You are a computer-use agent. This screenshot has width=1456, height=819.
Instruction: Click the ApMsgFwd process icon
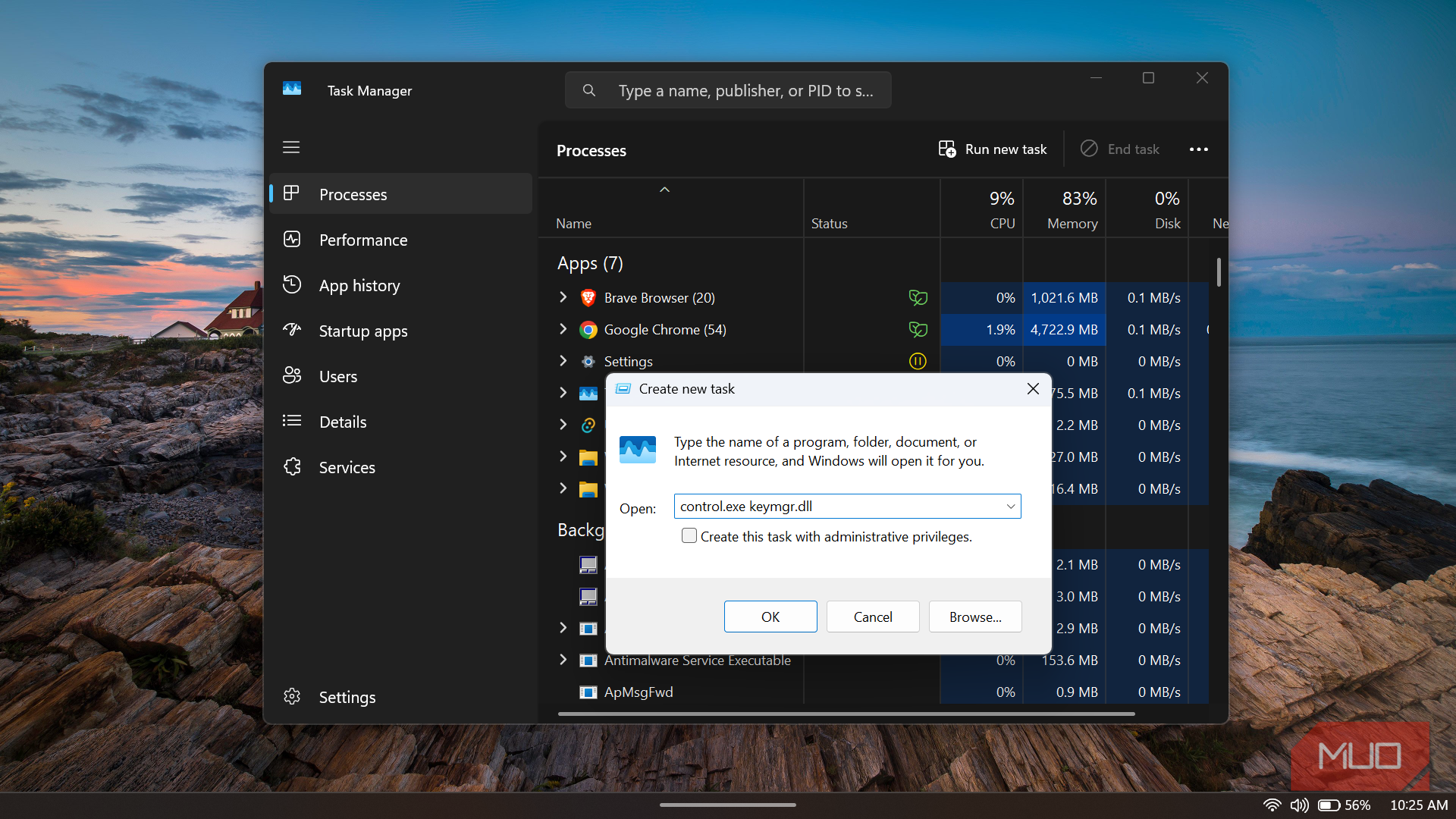point(588,692)
